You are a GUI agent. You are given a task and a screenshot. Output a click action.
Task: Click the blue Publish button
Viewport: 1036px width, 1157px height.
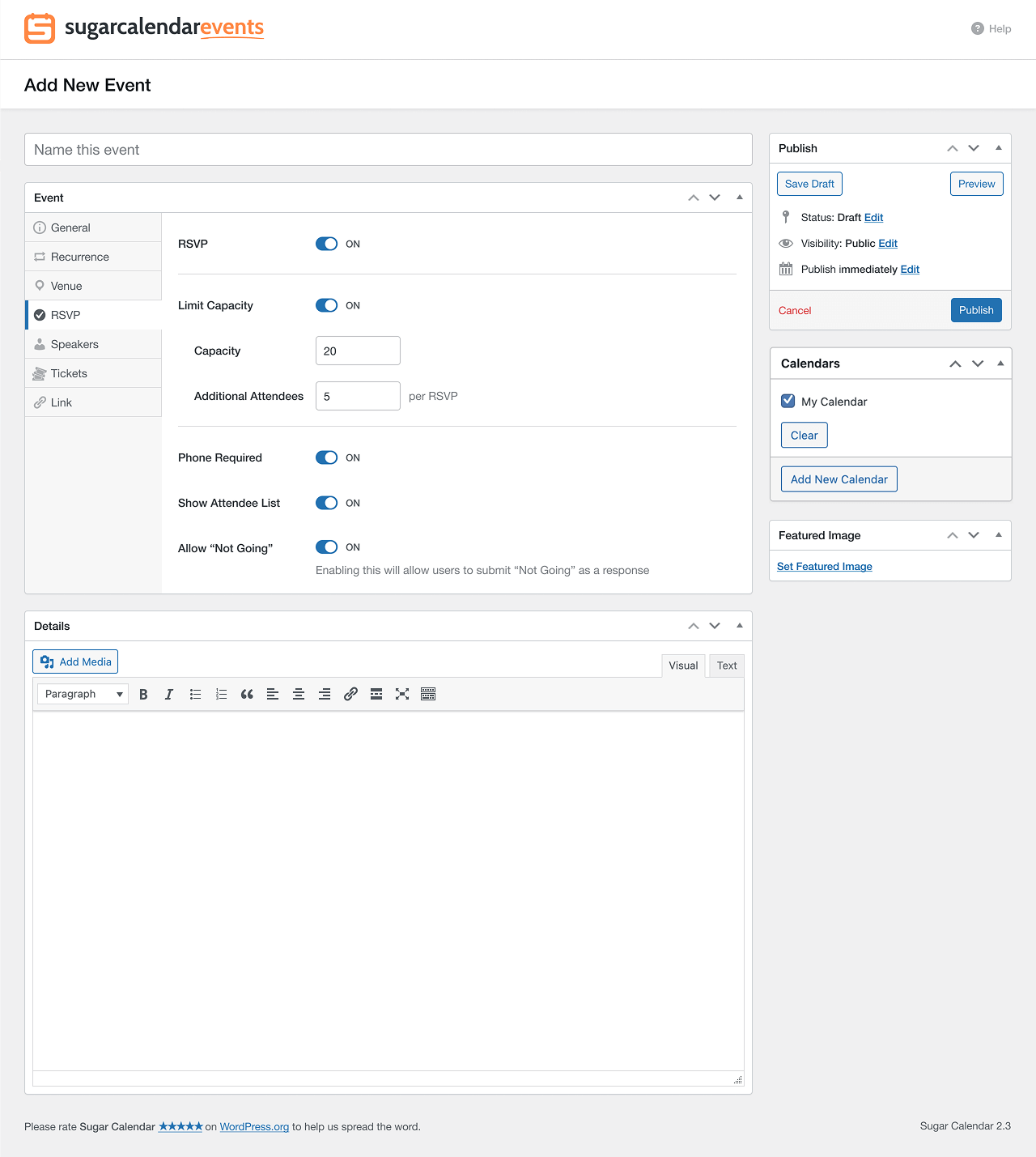click(x=976, y=310)
